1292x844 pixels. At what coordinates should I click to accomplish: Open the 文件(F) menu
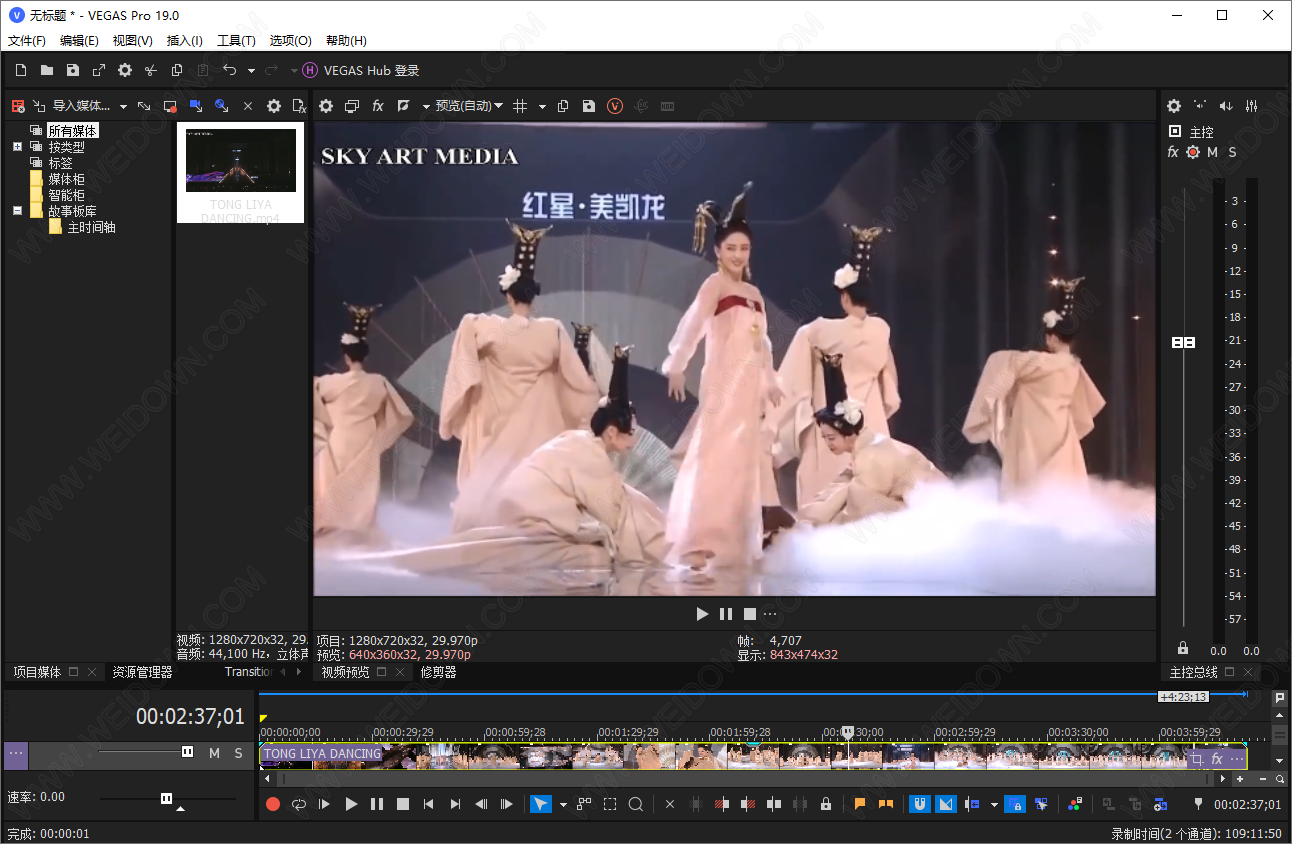[x=27, y=41]
